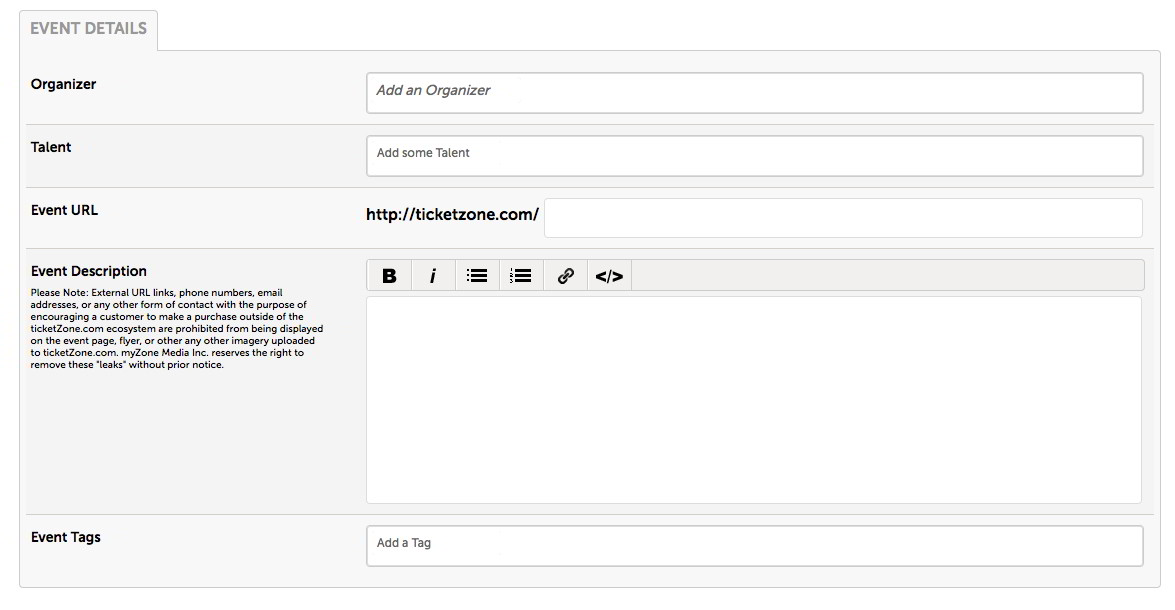This screenshot has width=1175, height=610.
Task: Select the Event Details tab
Action: pyautogui.click(x=88, y=29)
